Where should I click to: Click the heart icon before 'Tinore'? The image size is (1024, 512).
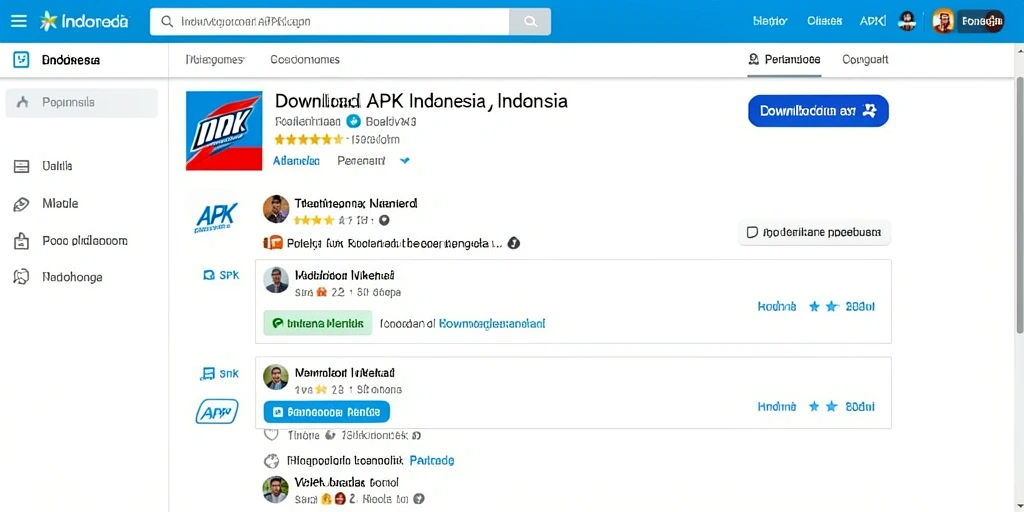[271, 434]
